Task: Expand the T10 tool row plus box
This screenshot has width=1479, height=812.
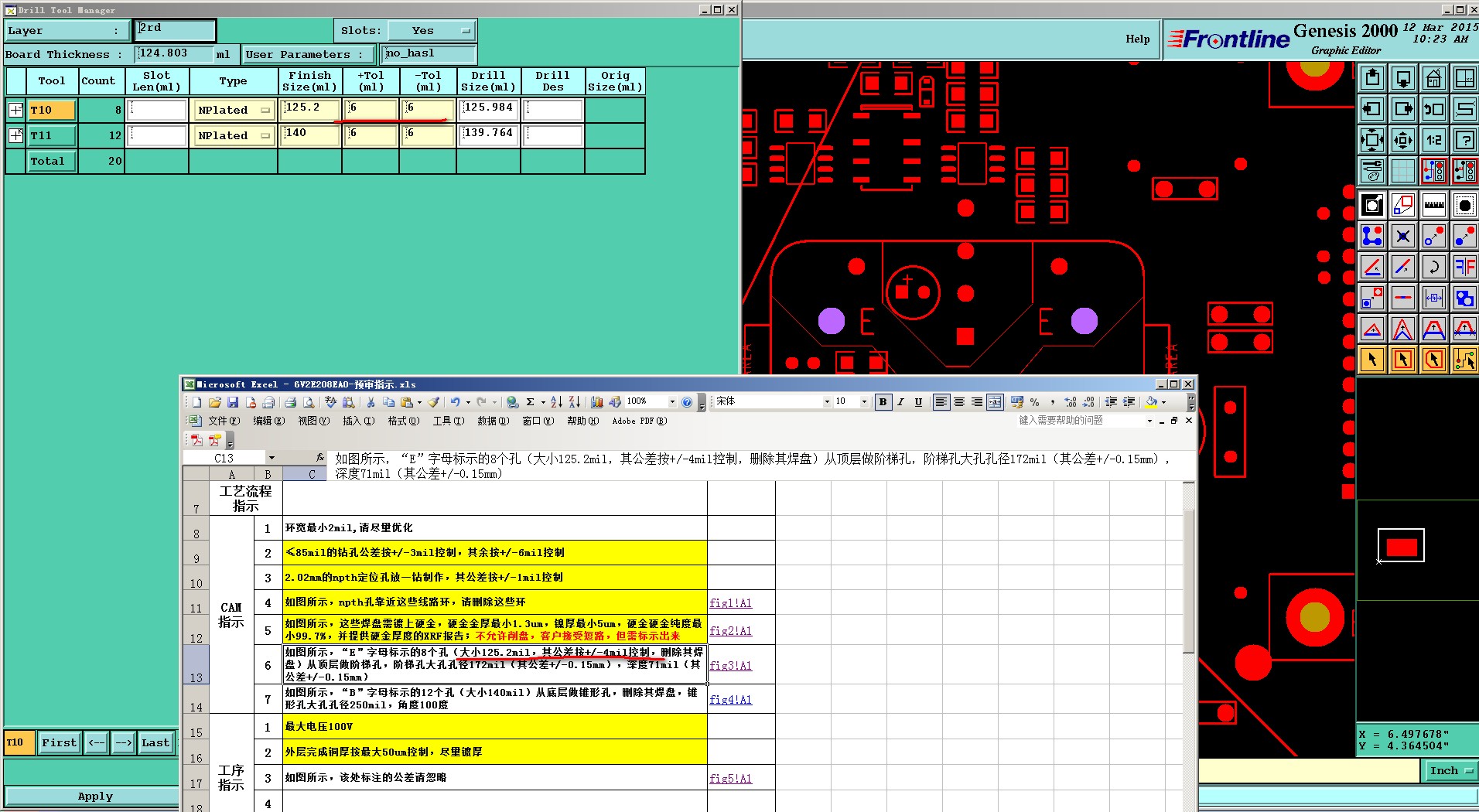Action: click(15, 110)
